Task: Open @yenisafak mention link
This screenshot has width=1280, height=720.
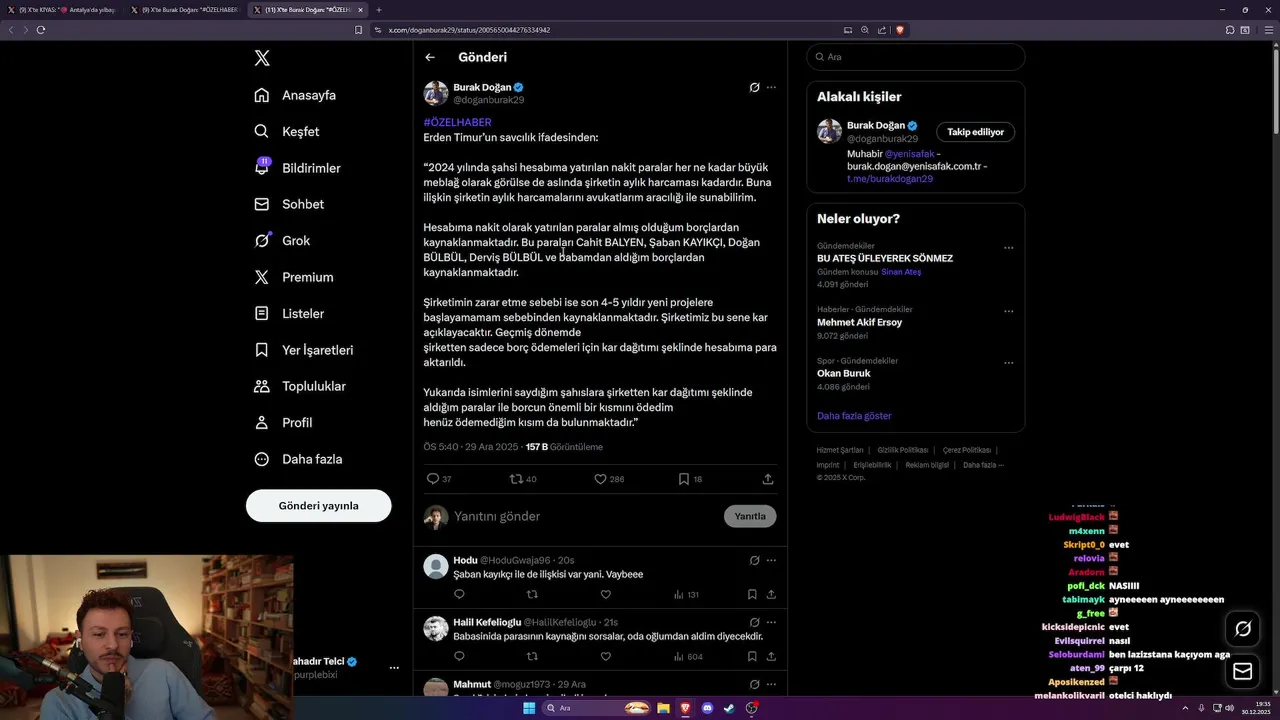Action: coord(910,154)
